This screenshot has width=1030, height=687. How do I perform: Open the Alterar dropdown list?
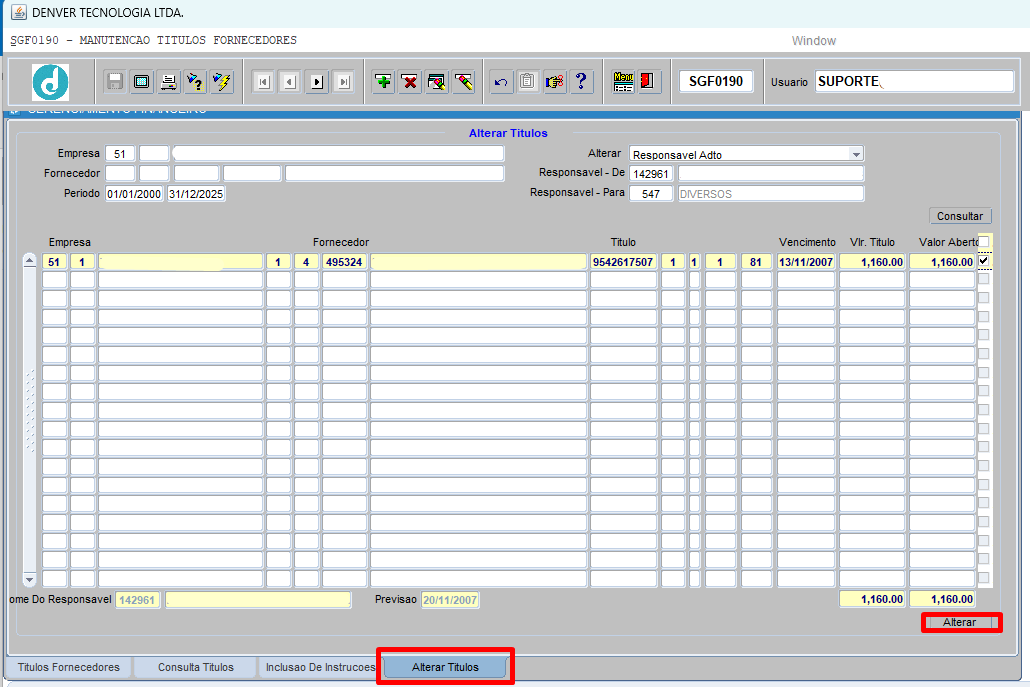[x=856, y=155]
